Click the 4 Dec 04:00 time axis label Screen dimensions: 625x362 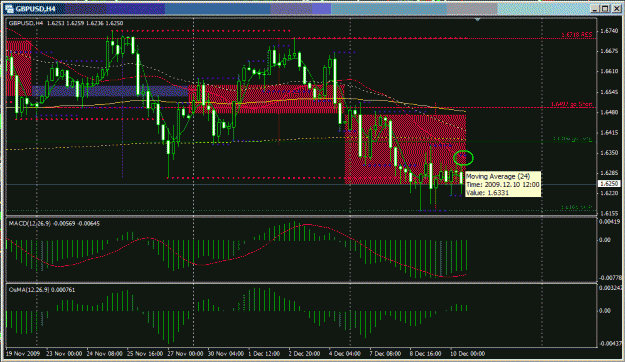tap(345, 354)
